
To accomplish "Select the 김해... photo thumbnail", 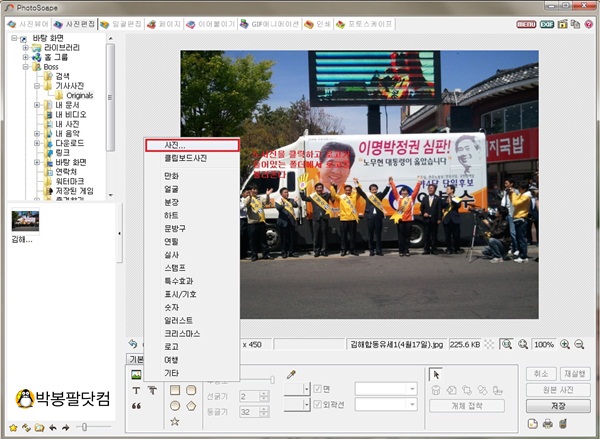I will [x=25, y=220].
